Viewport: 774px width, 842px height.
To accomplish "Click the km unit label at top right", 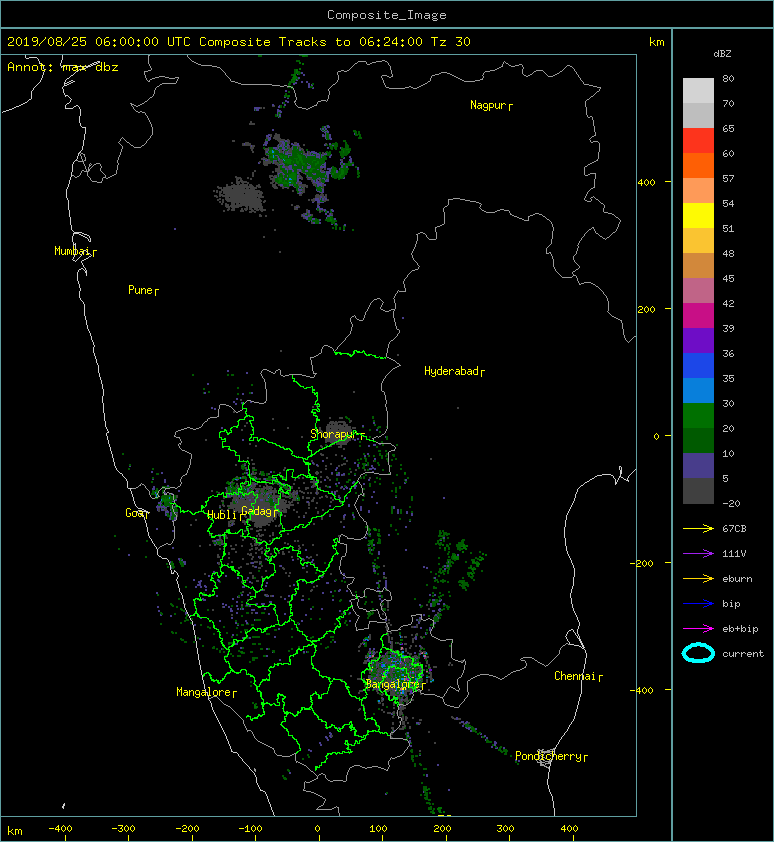I will coord(657,42).
